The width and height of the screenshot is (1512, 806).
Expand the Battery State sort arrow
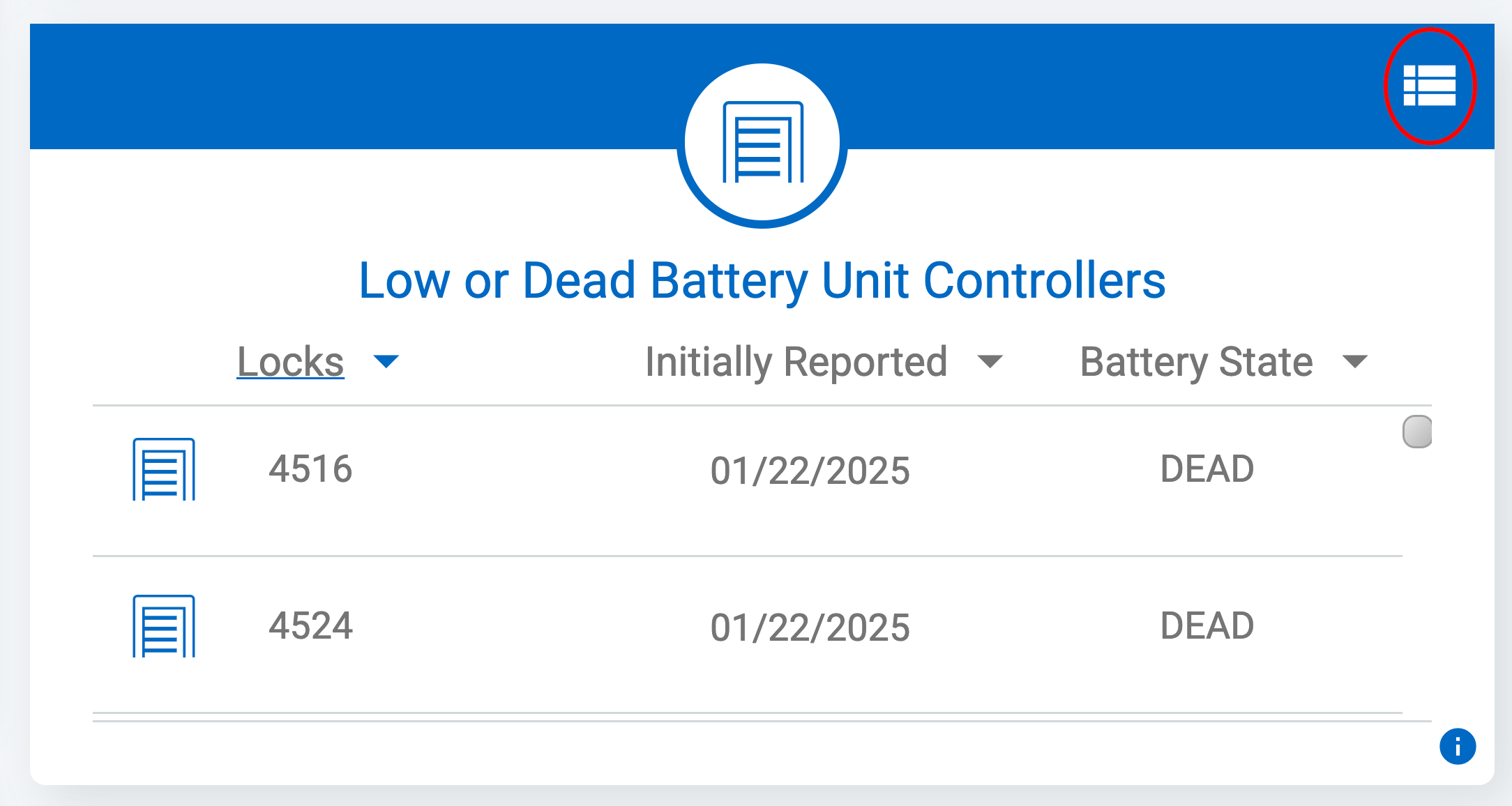click(x=1355, y=361)
